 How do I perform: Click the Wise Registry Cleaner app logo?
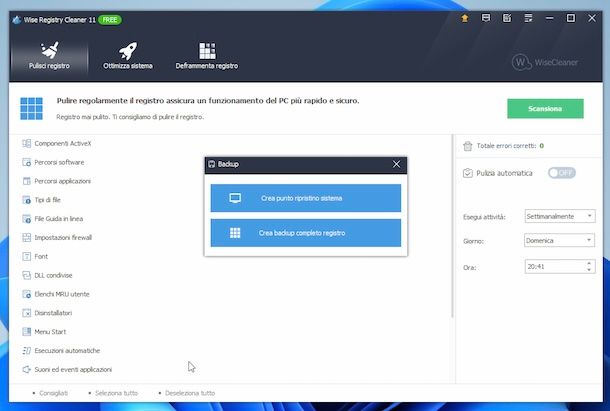[x=17, y=19]
